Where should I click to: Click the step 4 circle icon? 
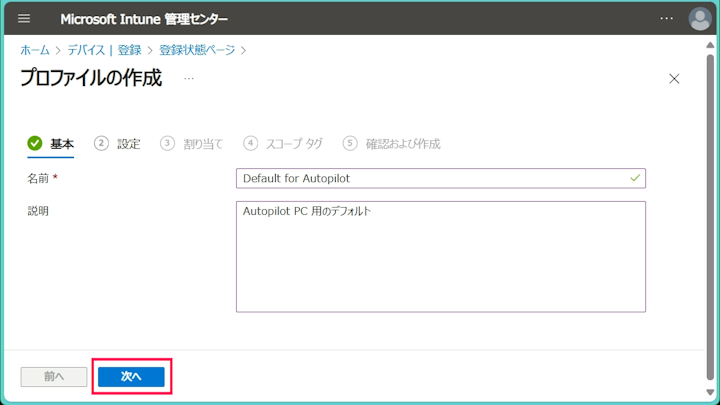250,143
